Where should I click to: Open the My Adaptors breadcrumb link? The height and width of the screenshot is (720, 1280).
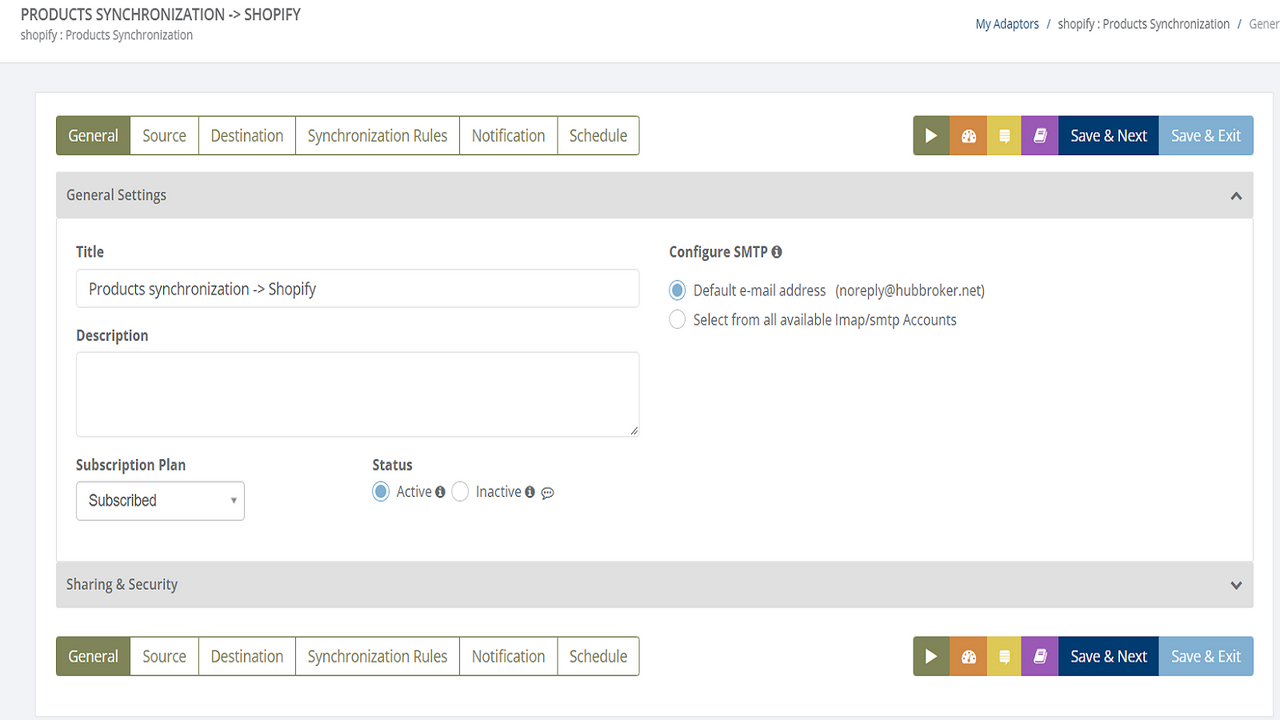1007,24
